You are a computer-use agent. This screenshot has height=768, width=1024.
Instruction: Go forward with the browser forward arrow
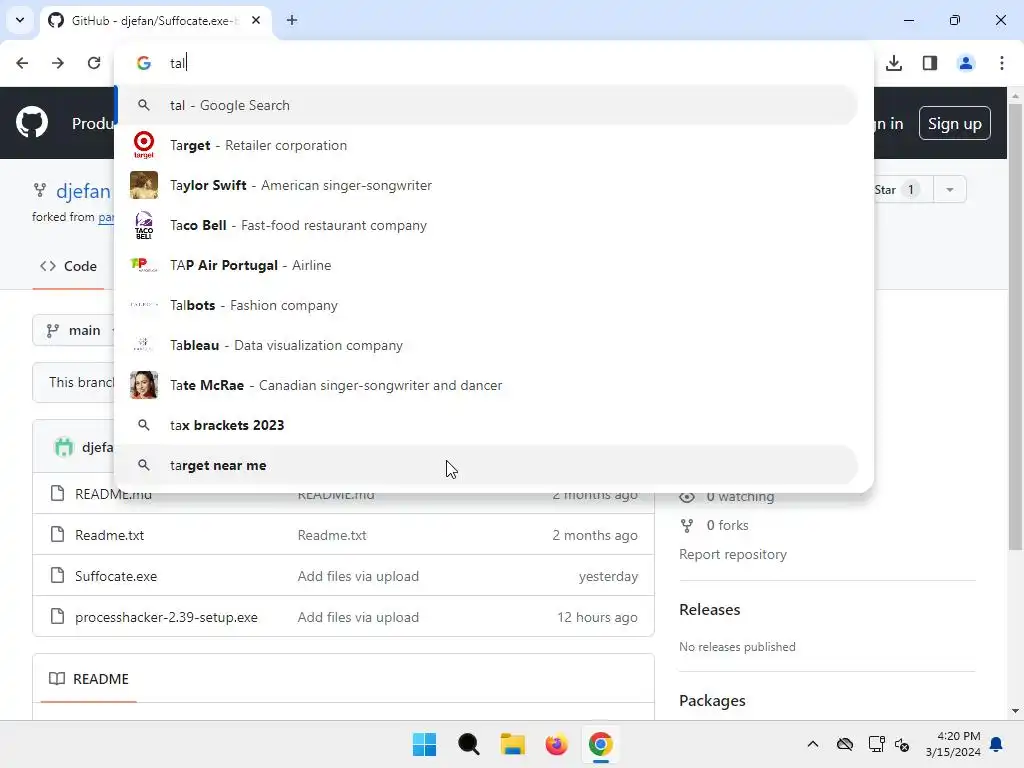58,63
